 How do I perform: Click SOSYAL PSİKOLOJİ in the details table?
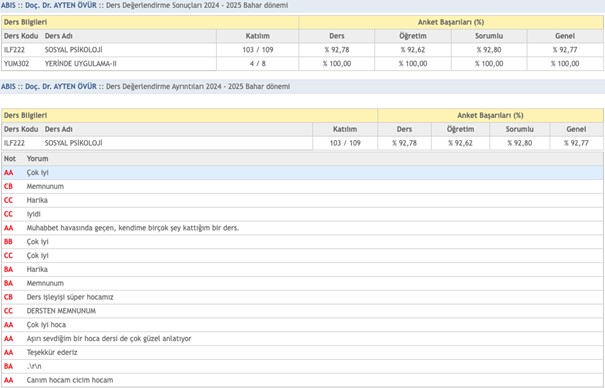coord(73,143)
